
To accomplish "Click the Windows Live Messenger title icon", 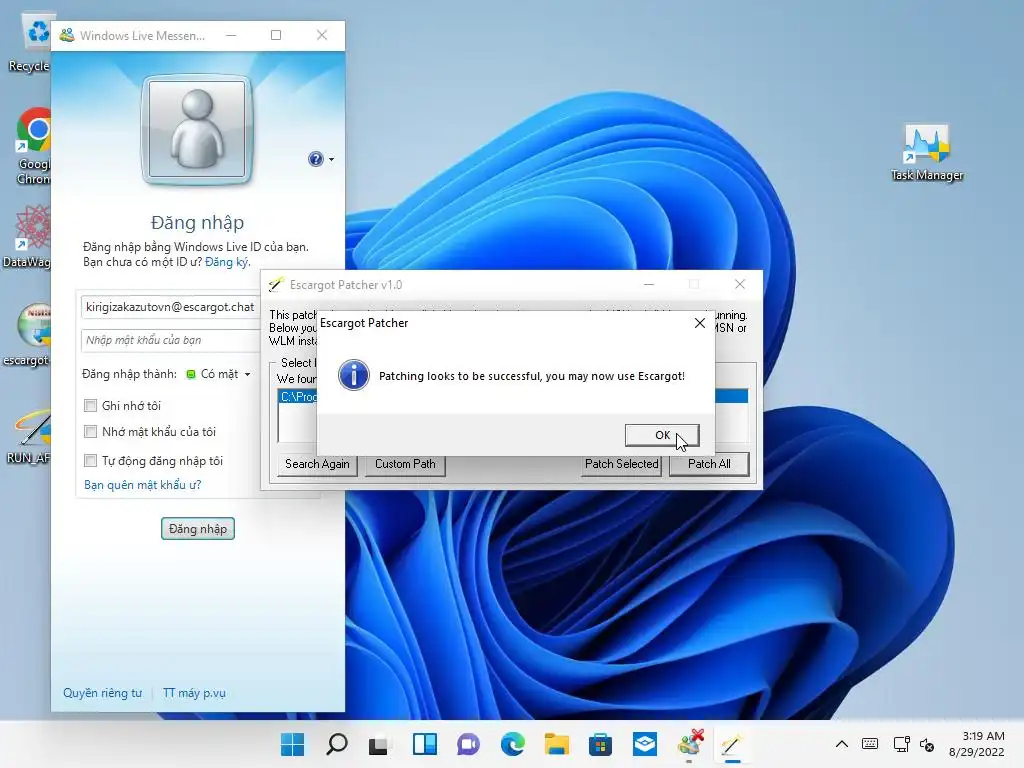I will pyautogui.click(x=67, y=35).
